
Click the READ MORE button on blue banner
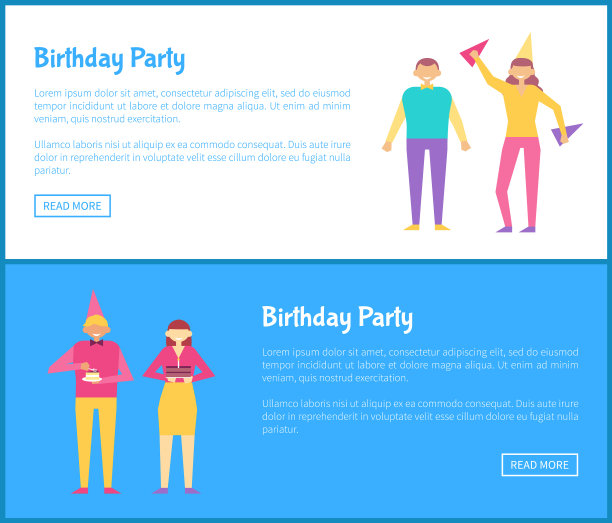539,465
